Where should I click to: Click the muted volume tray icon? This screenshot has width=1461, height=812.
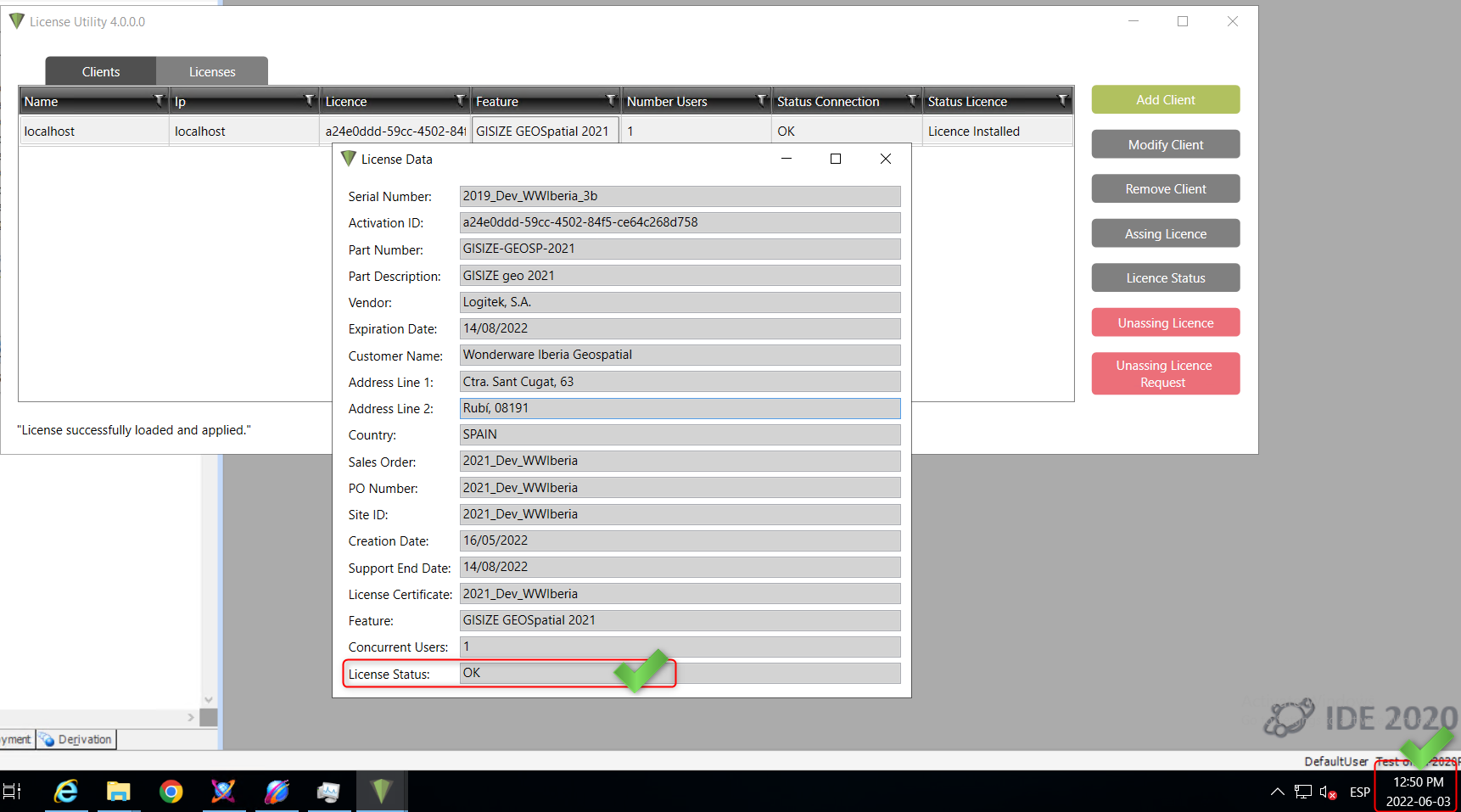pyautogui.click(x=1328, y=792)
